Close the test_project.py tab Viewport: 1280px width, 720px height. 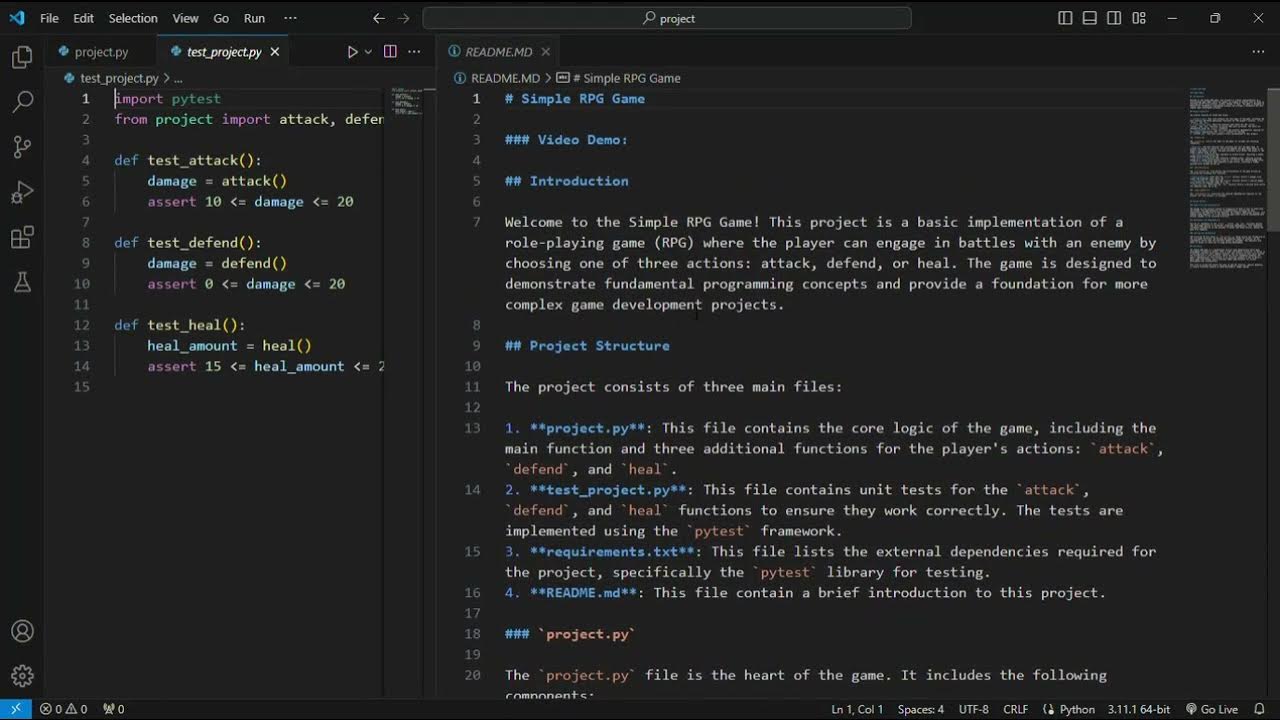pyautogui.click(x=275, y=52)
